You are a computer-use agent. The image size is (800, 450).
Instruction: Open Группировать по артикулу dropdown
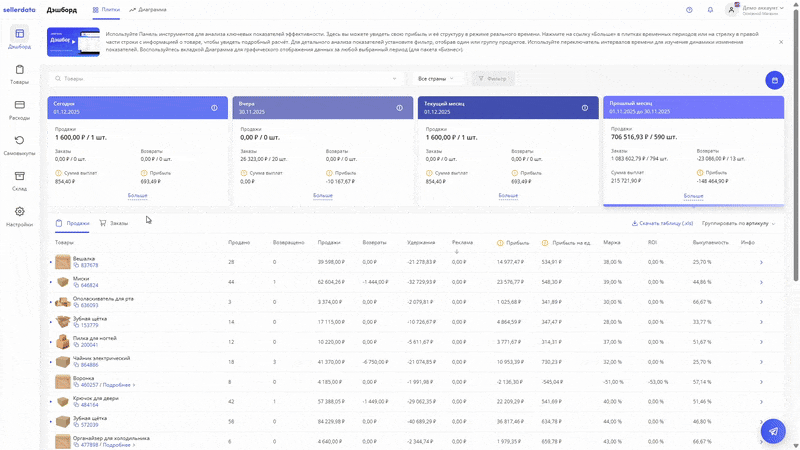click(738, 224)
